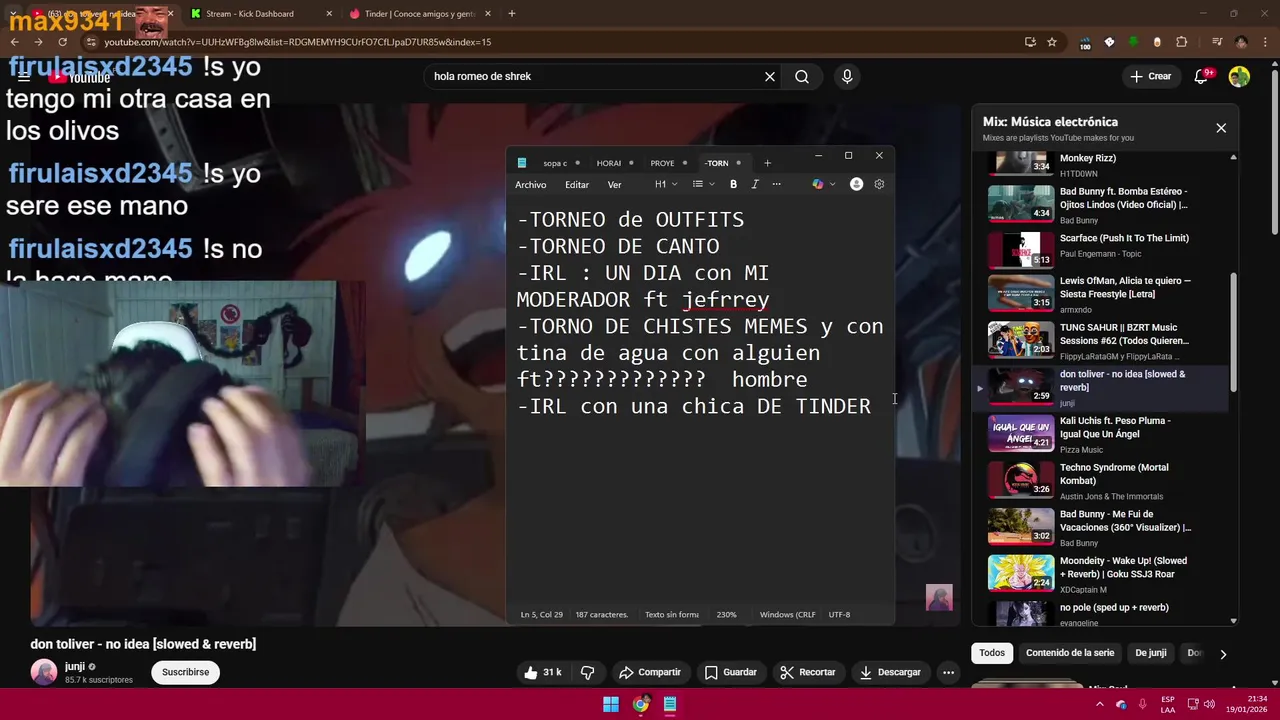
Task: Open the Ver menu in Notepad
Action: 614,184
